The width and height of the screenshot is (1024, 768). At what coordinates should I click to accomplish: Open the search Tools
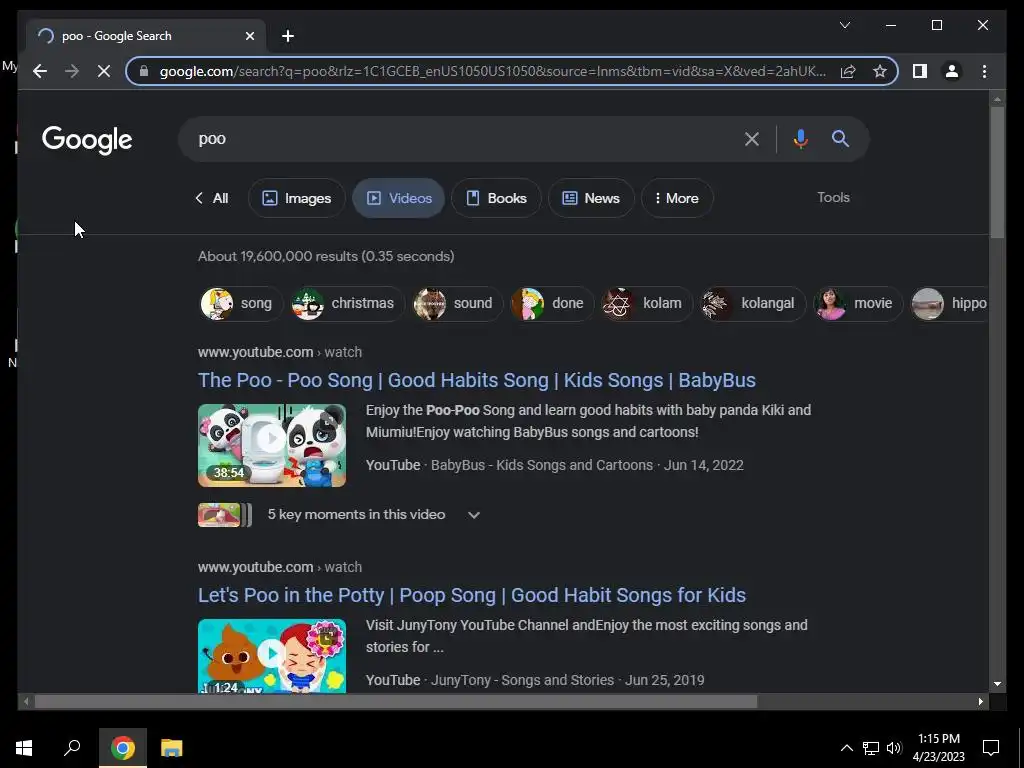coord(833,197)
